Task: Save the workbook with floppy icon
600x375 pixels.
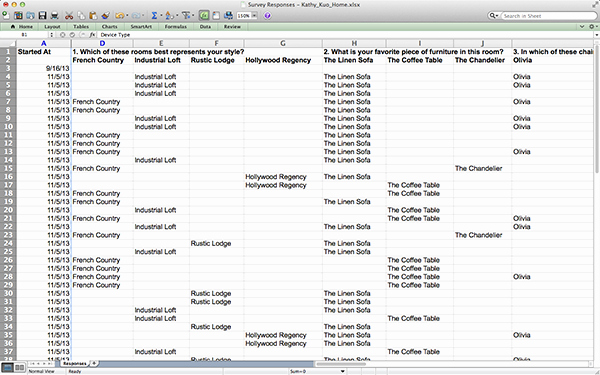Action: pos(42,16)
